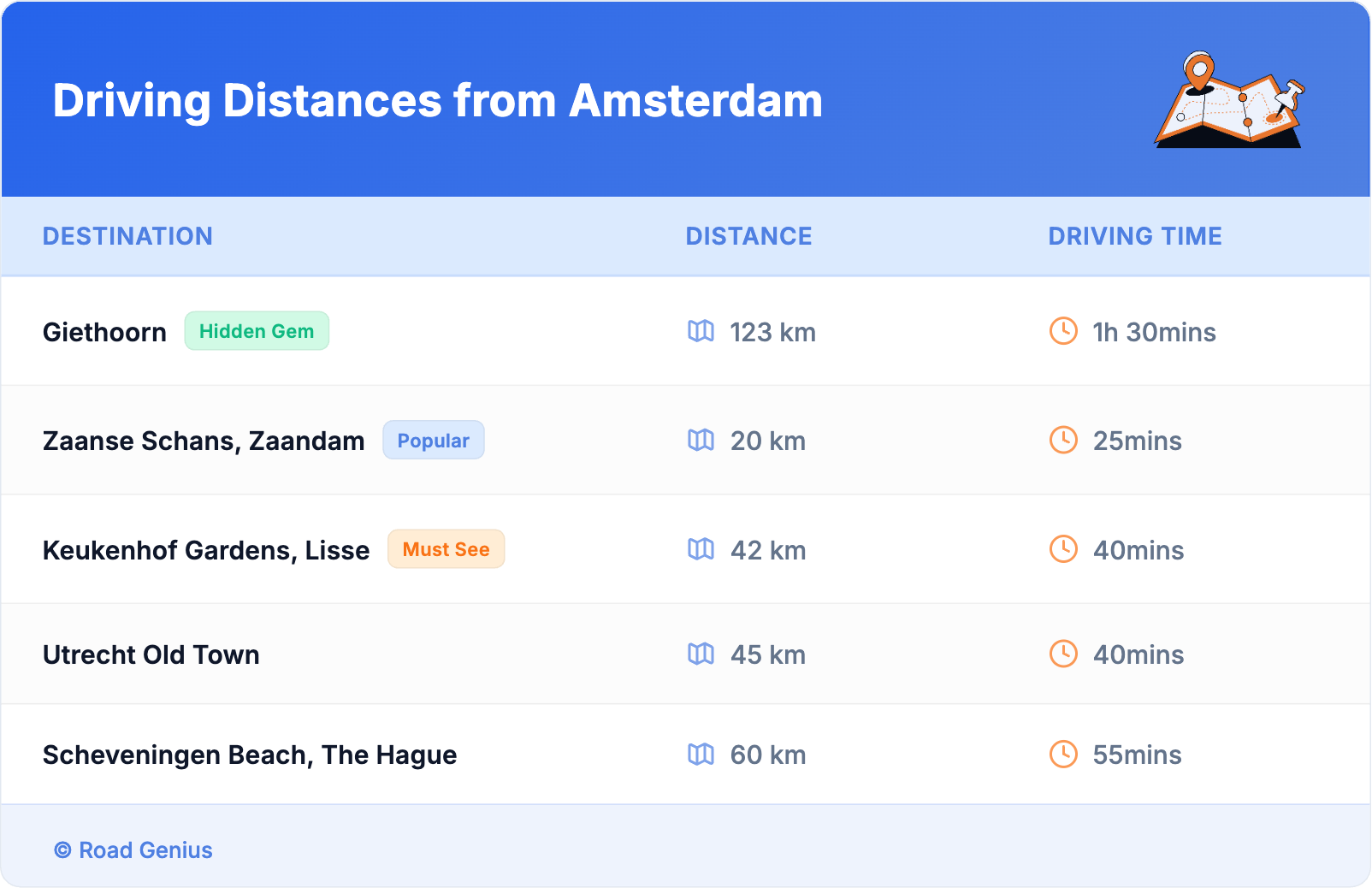
Task: Select the Hidden Gem badge
Action: point(257,331)
